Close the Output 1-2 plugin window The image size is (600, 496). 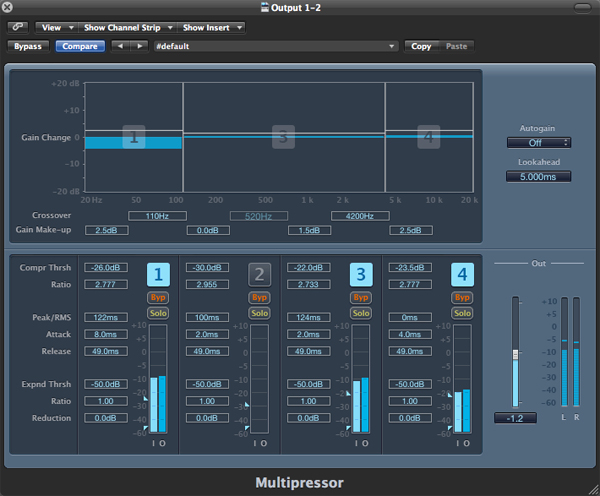[7, 7]
